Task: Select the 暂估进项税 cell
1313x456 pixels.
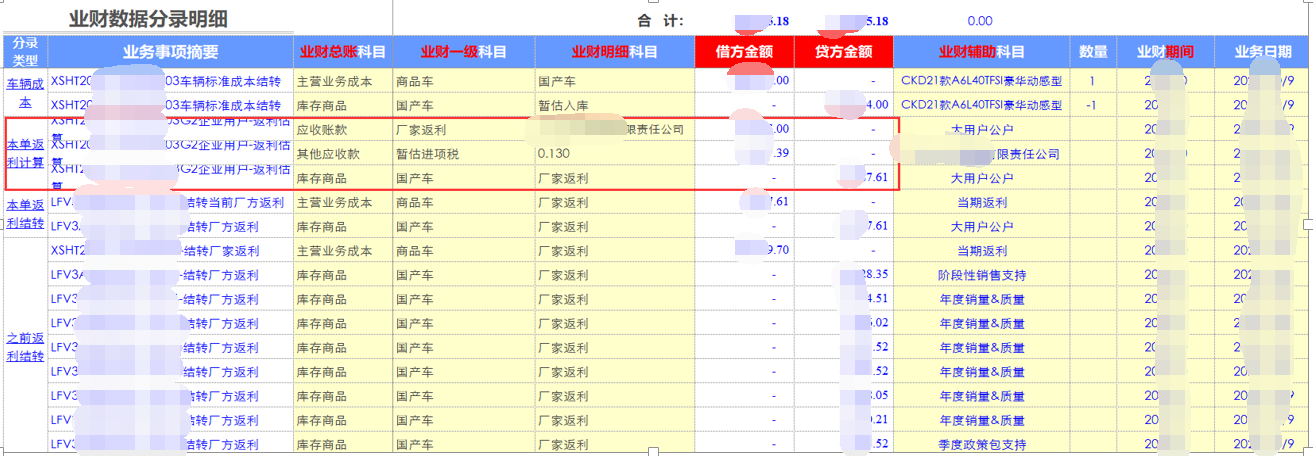Action: (432, 155)
